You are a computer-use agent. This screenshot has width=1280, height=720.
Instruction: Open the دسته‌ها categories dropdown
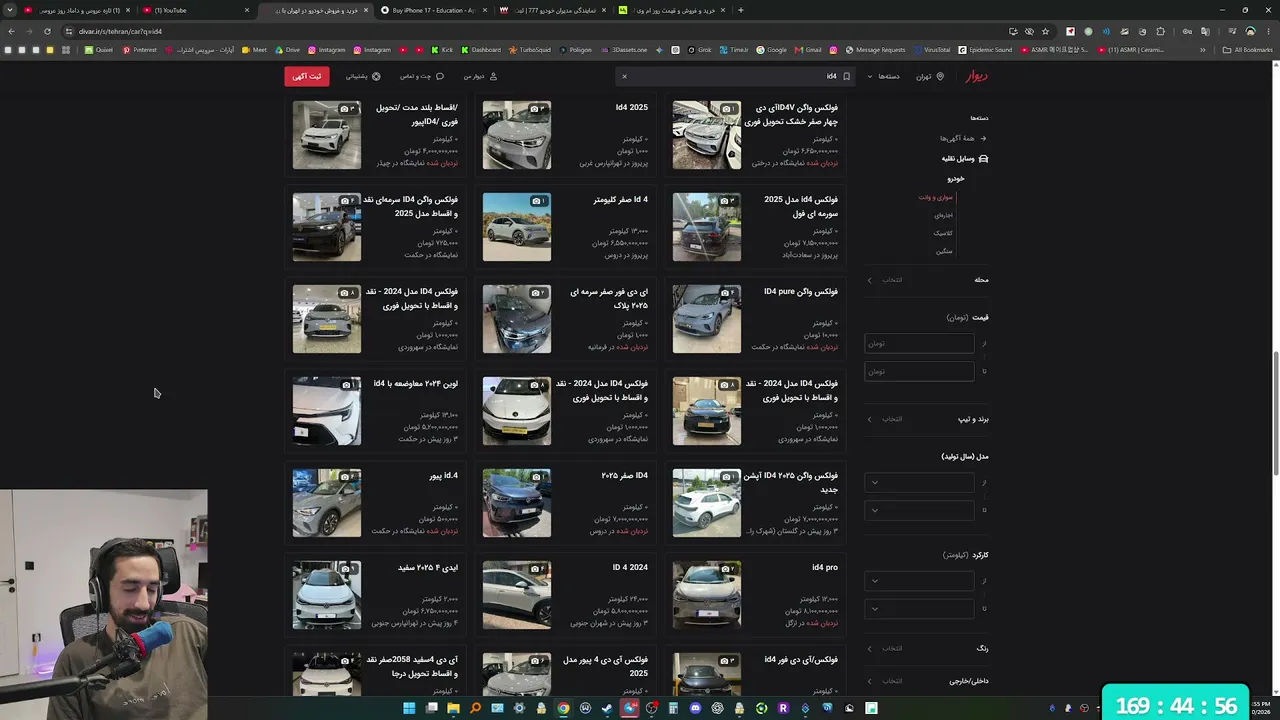[883, 76]
